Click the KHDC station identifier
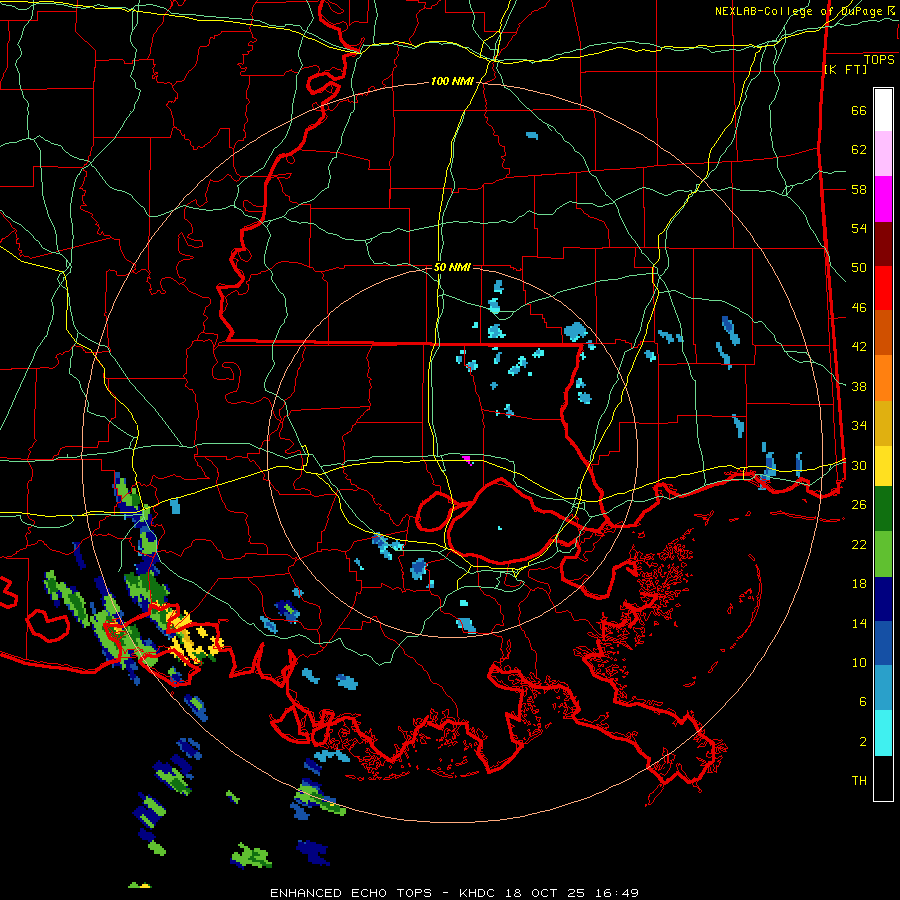The height and width of the screenshot is (900, 900). 479,893
